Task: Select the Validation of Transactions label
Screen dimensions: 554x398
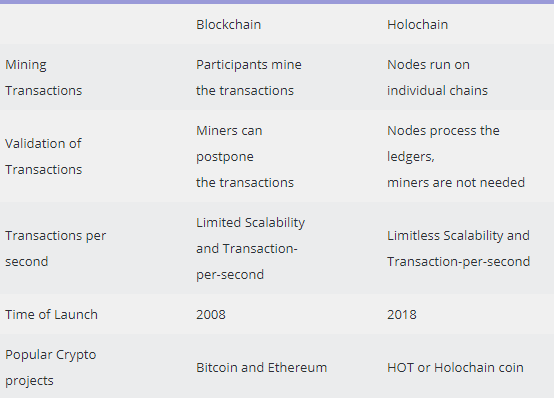Action: click(43, 156)
